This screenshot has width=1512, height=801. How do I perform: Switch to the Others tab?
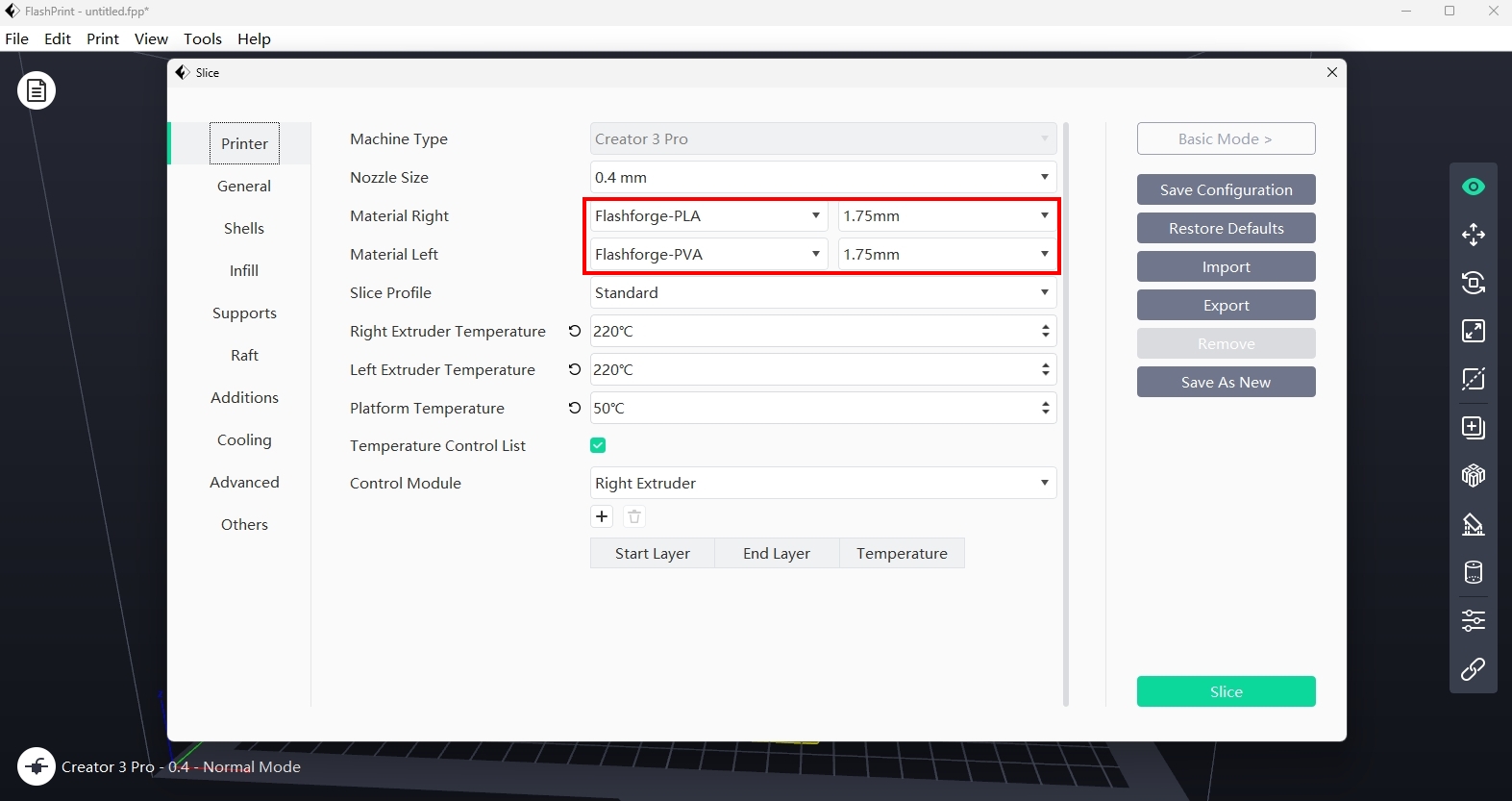pos(244,524)
